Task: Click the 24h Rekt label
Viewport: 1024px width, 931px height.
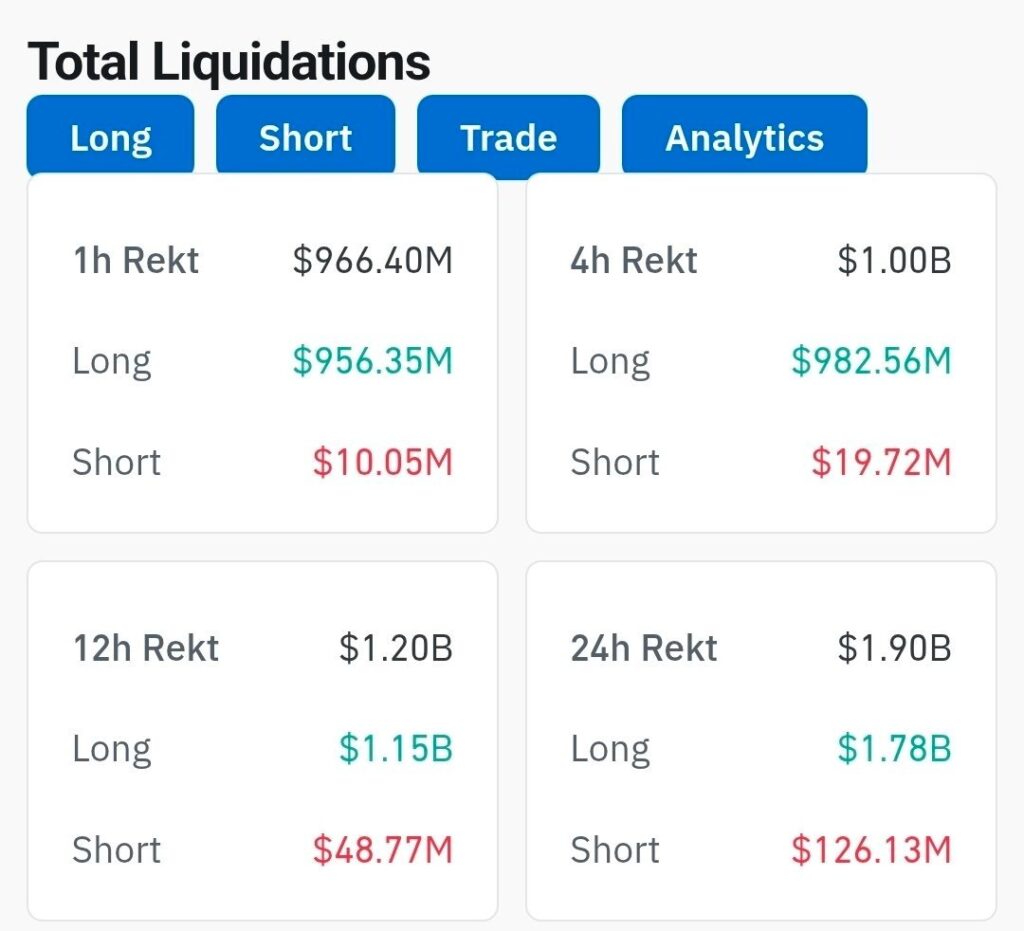Action: pos(644,648)
